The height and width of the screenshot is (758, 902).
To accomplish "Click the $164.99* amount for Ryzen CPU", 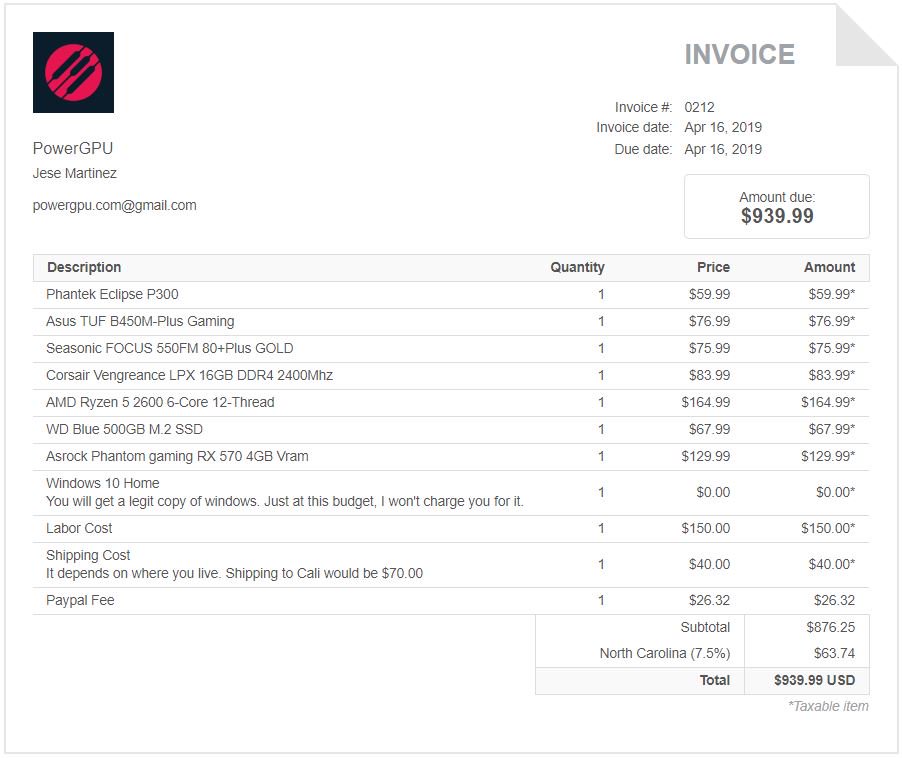I will point(828,403).
